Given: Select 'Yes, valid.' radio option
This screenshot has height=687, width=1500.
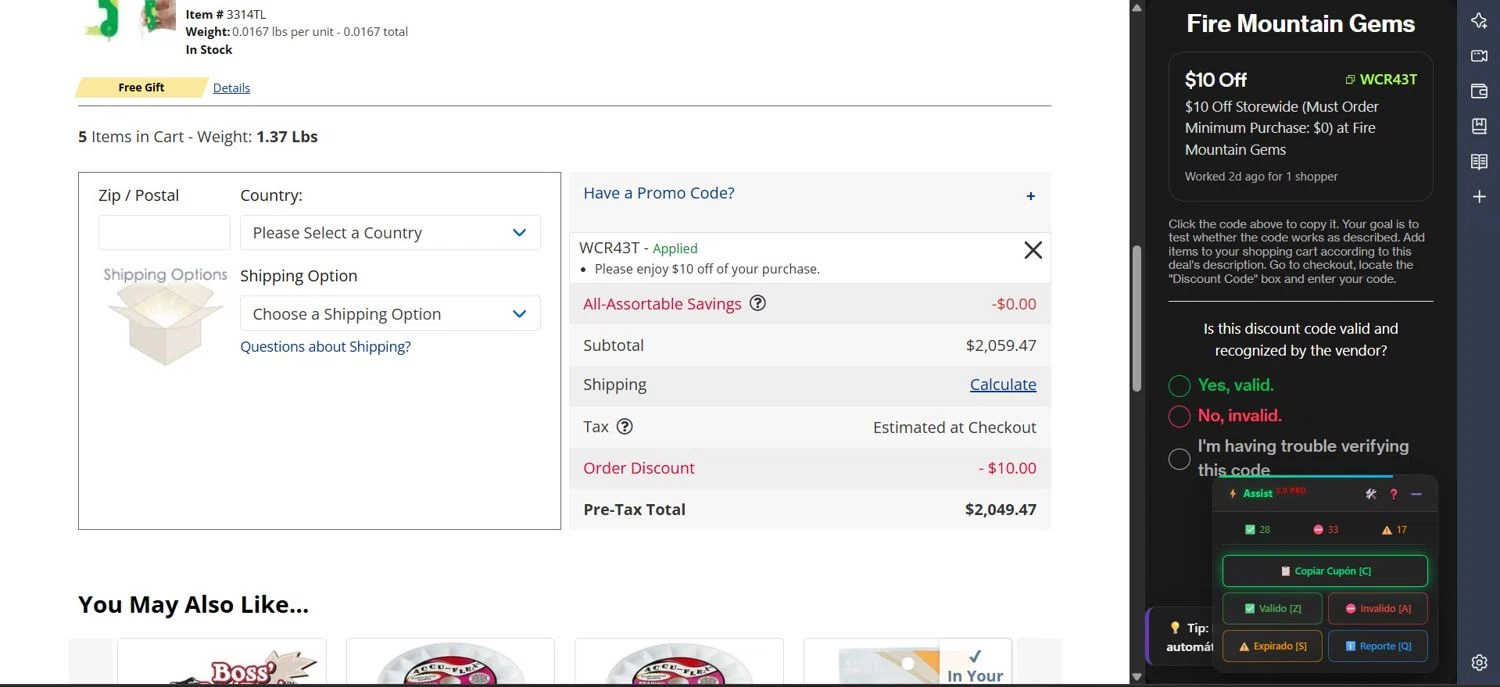Looking at the screenshot, I should coord(1180,386).
